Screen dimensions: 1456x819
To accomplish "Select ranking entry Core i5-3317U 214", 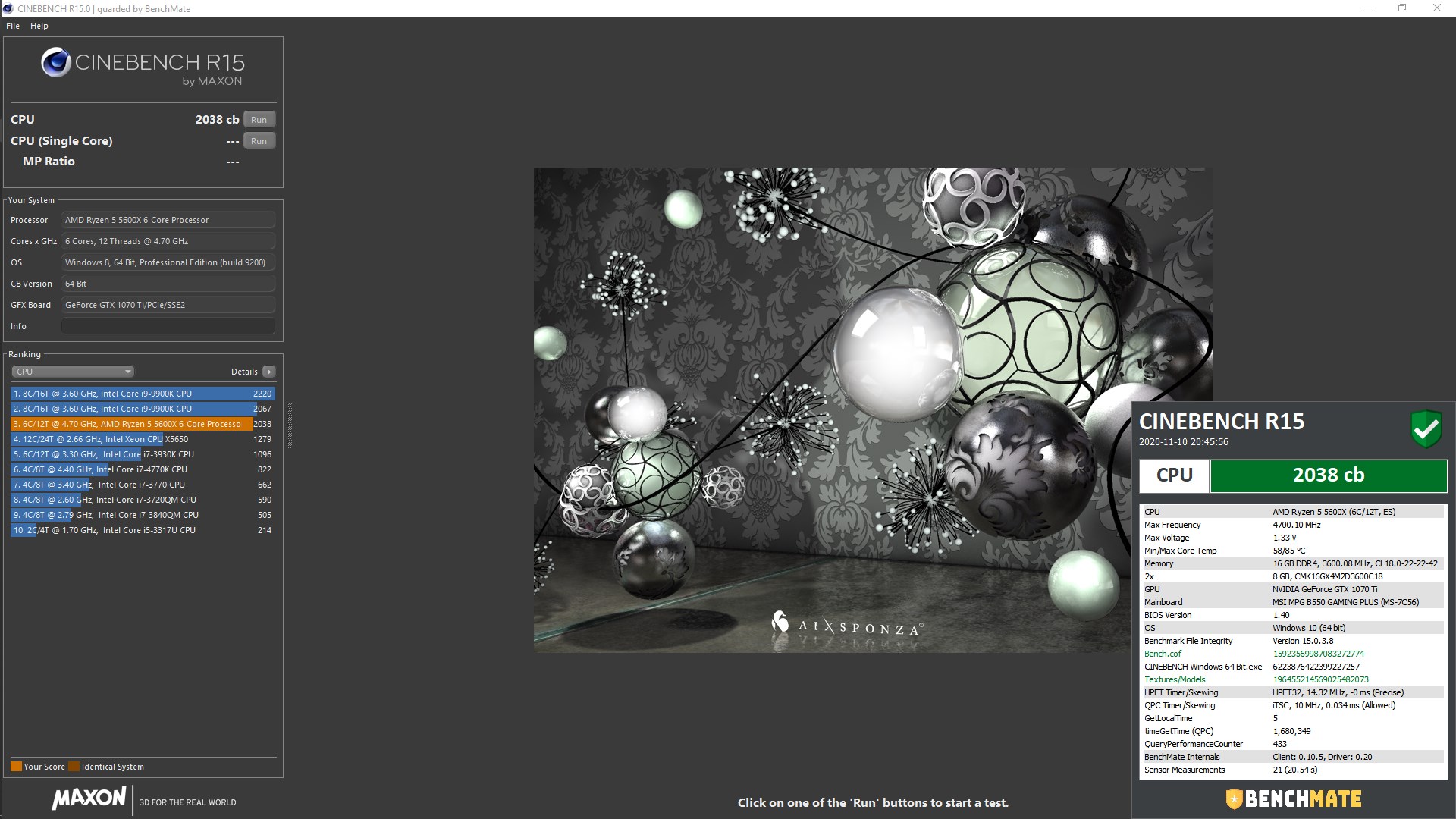I will pos(143,530).
